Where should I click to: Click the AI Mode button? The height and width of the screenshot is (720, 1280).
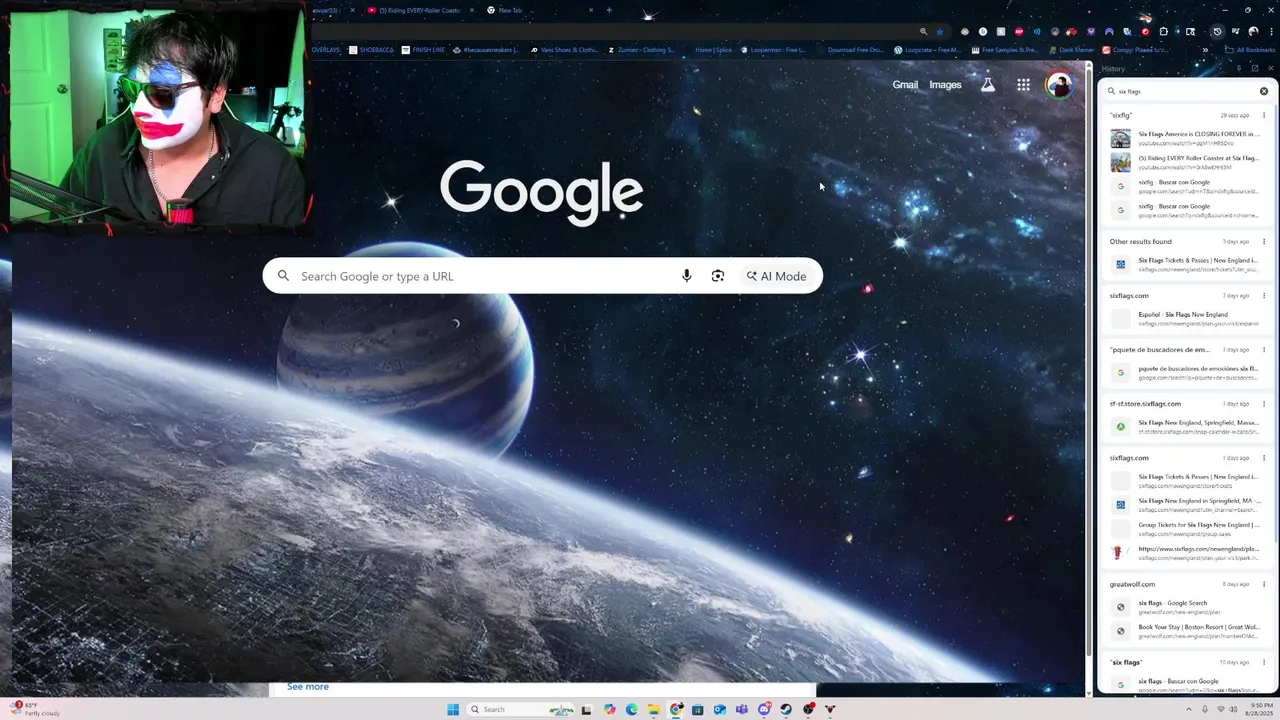tap(776, 276)
